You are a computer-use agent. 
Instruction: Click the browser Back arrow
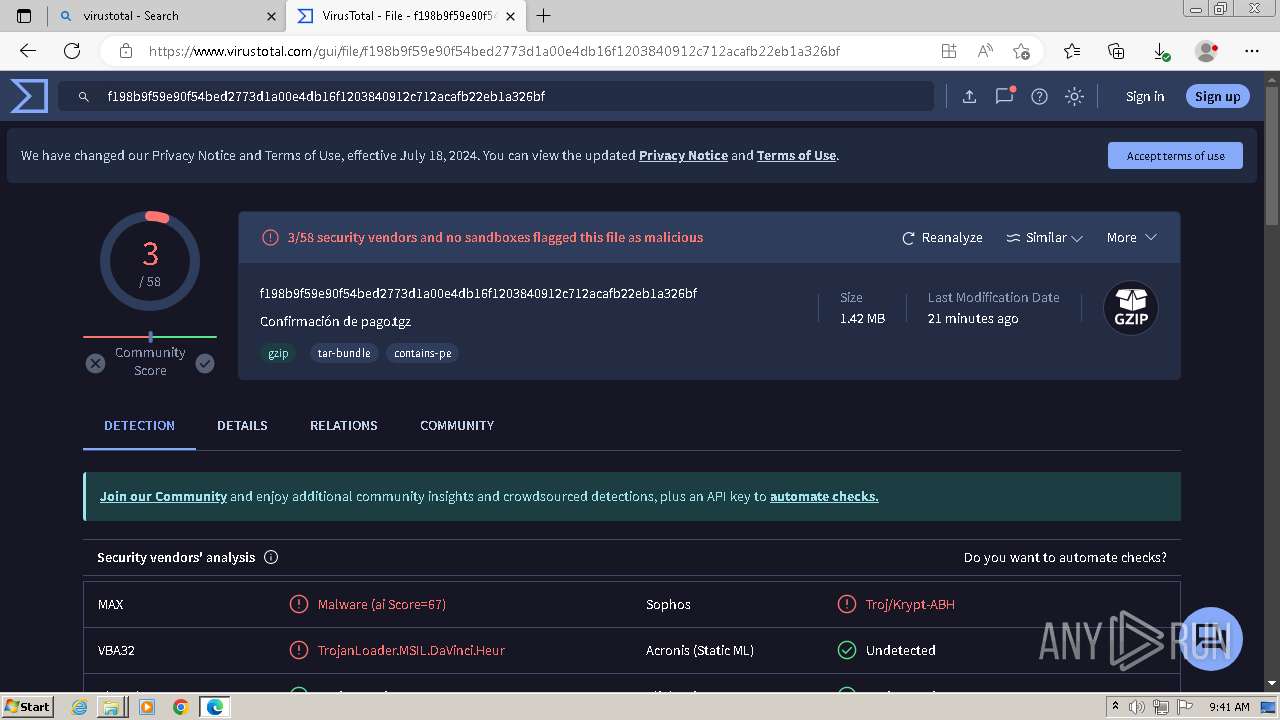pyautogui.click(x=28, y=51)
